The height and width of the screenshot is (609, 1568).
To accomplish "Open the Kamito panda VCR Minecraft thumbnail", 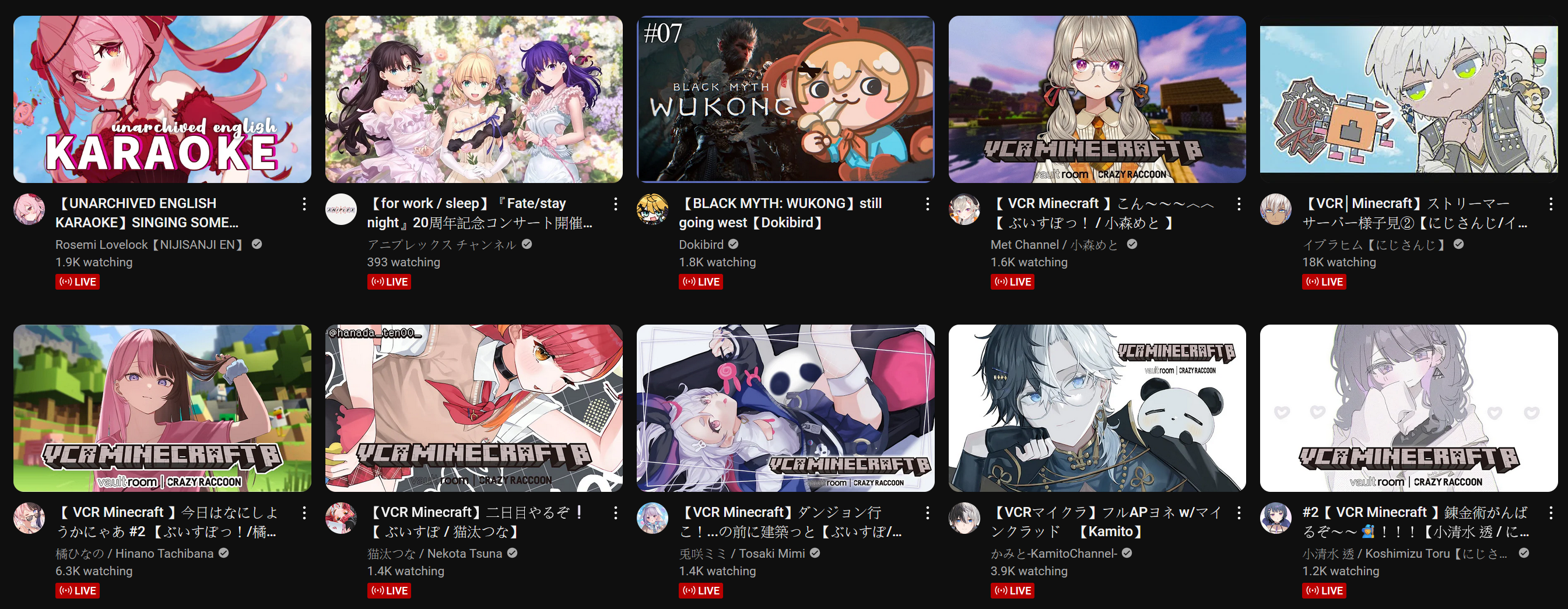I will (x=1097, y=408).
